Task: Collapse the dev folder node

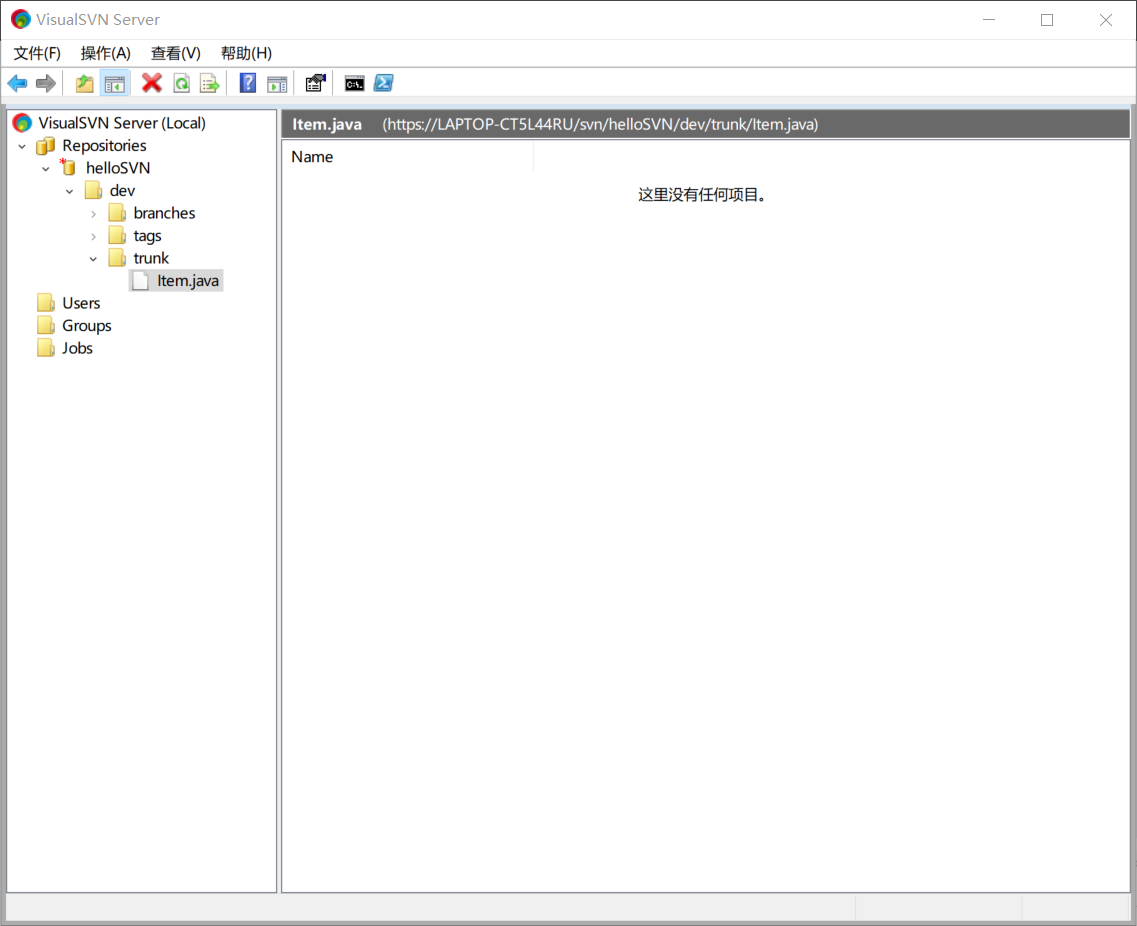Action: tap(70, 191)
